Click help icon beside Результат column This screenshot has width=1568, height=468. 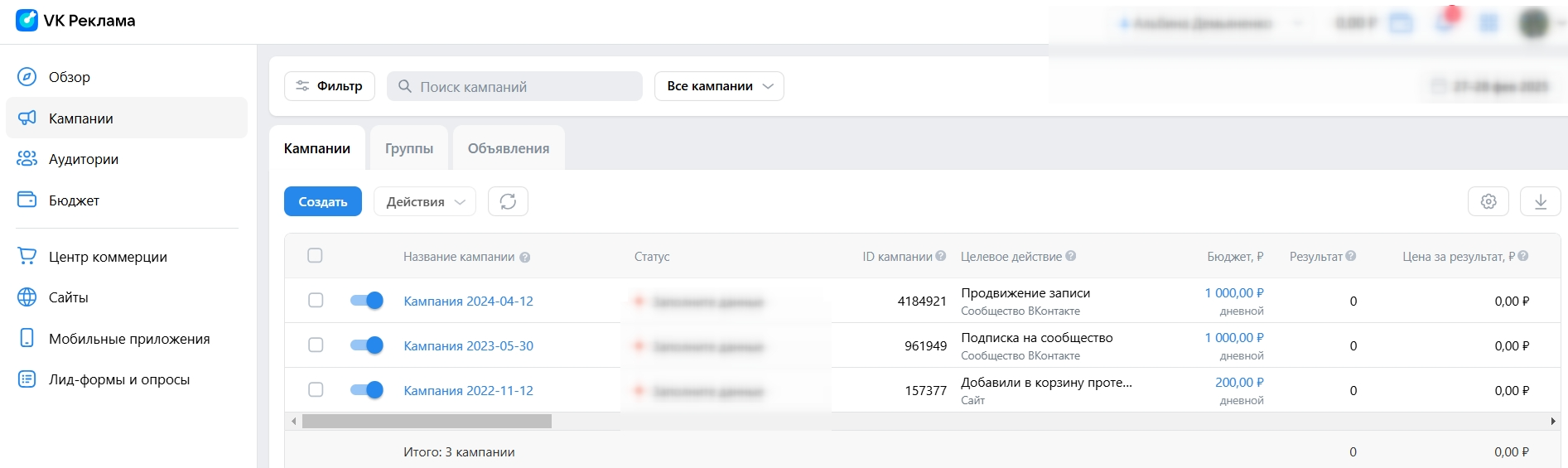[1351, 257]
